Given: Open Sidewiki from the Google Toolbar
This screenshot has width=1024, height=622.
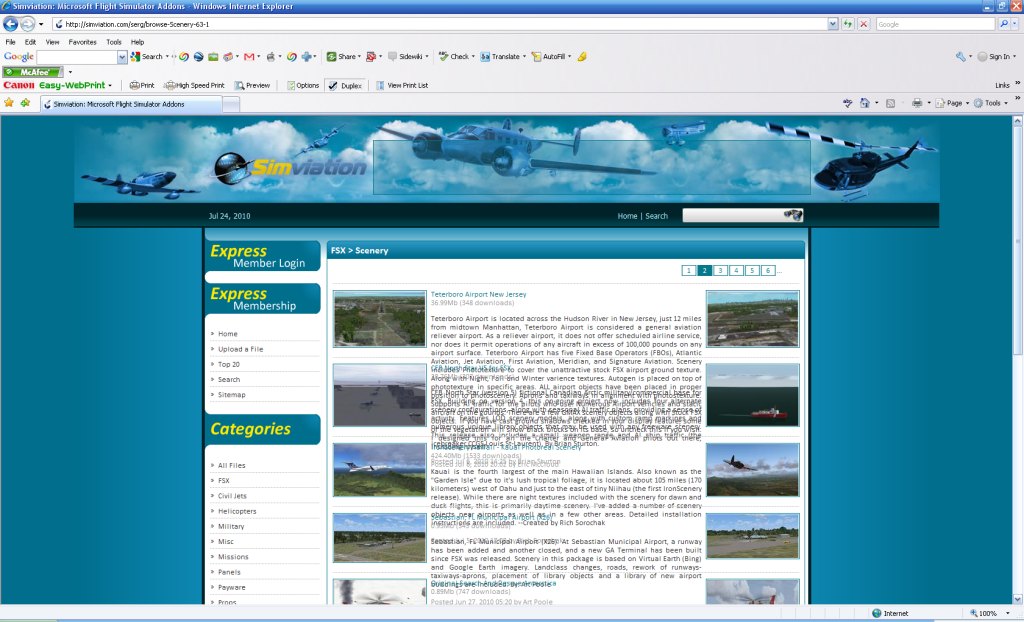Looking at the screenshot, I should click(x=406, y=57).
